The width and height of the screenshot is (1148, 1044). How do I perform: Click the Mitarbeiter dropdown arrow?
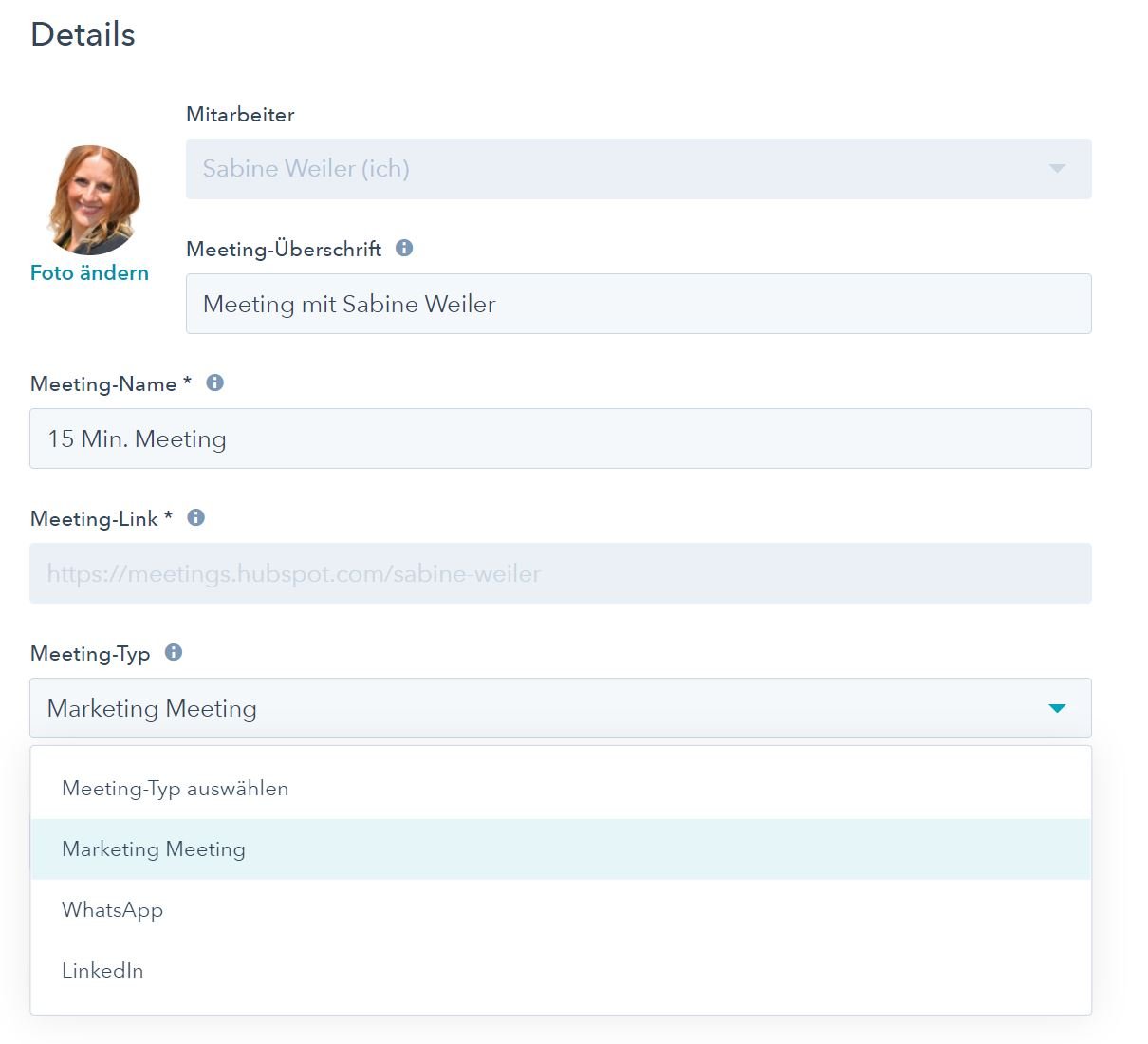coord(1057,169)
